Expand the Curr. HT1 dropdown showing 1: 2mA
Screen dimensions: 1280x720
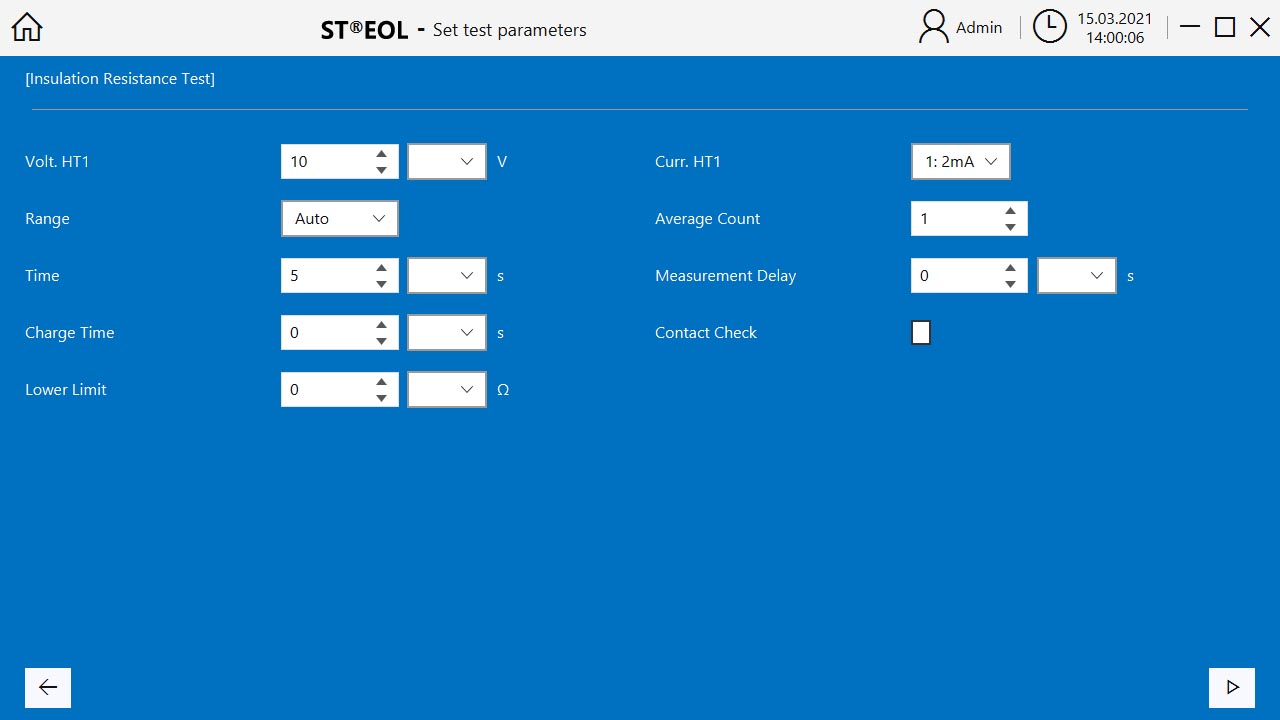tap(960, 162)
